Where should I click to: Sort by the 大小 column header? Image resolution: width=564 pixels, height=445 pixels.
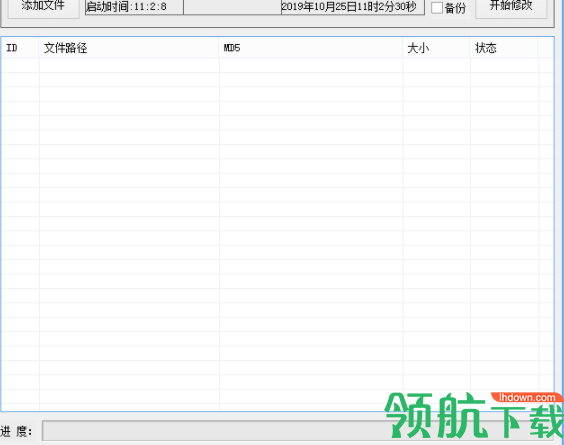click(436, 48)
